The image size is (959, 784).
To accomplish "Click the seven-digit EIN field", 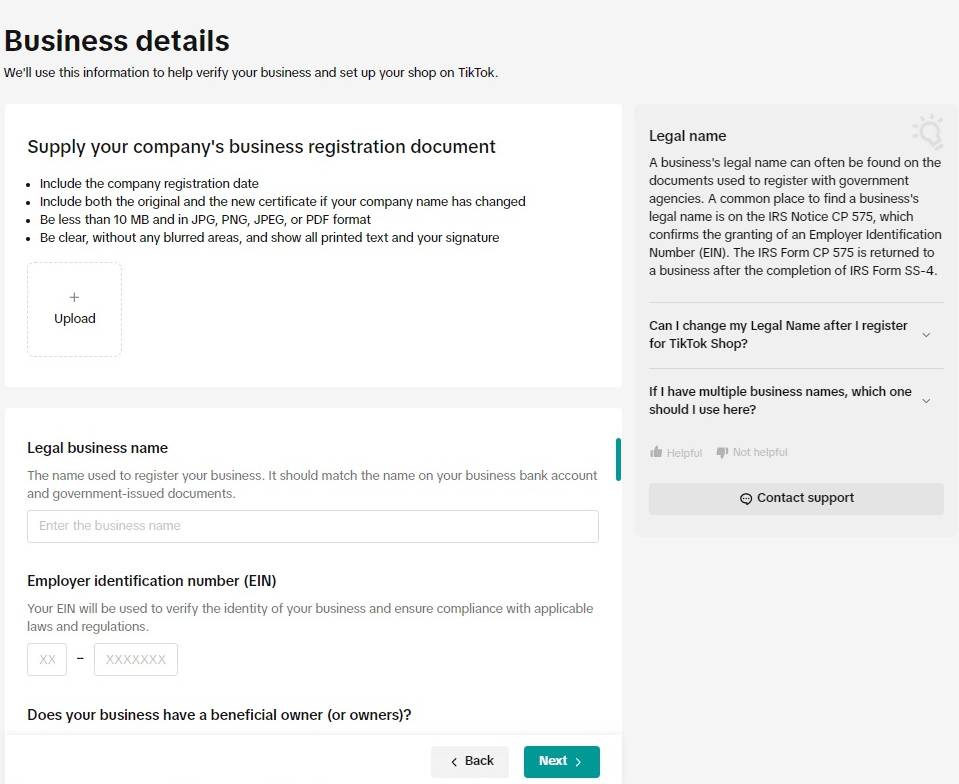I will 136,660.
